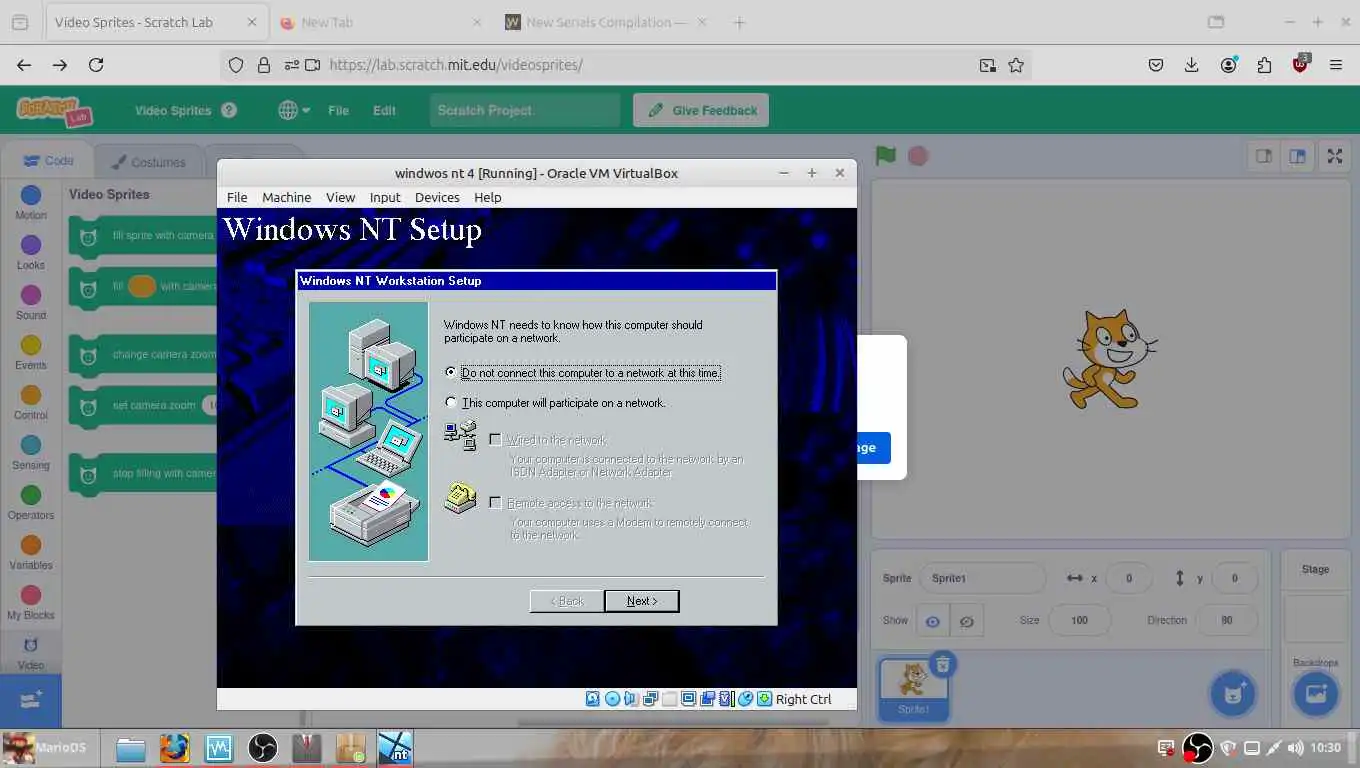Open the file manager from the taskbar
Viewport: 1360px width, 768px height.
click(x=131, y=748)
